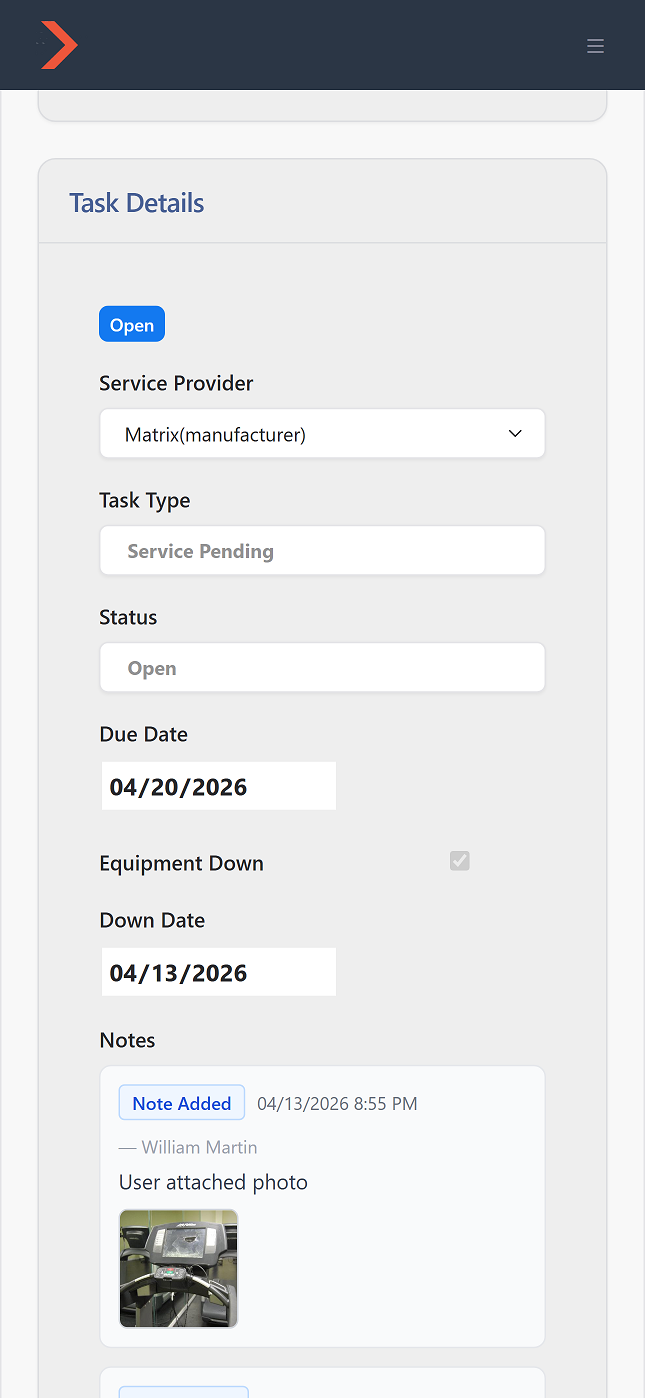Click the Status field showing Open
The height and width of the screenshot is (1398, 645).
click(x=322, y=667)
